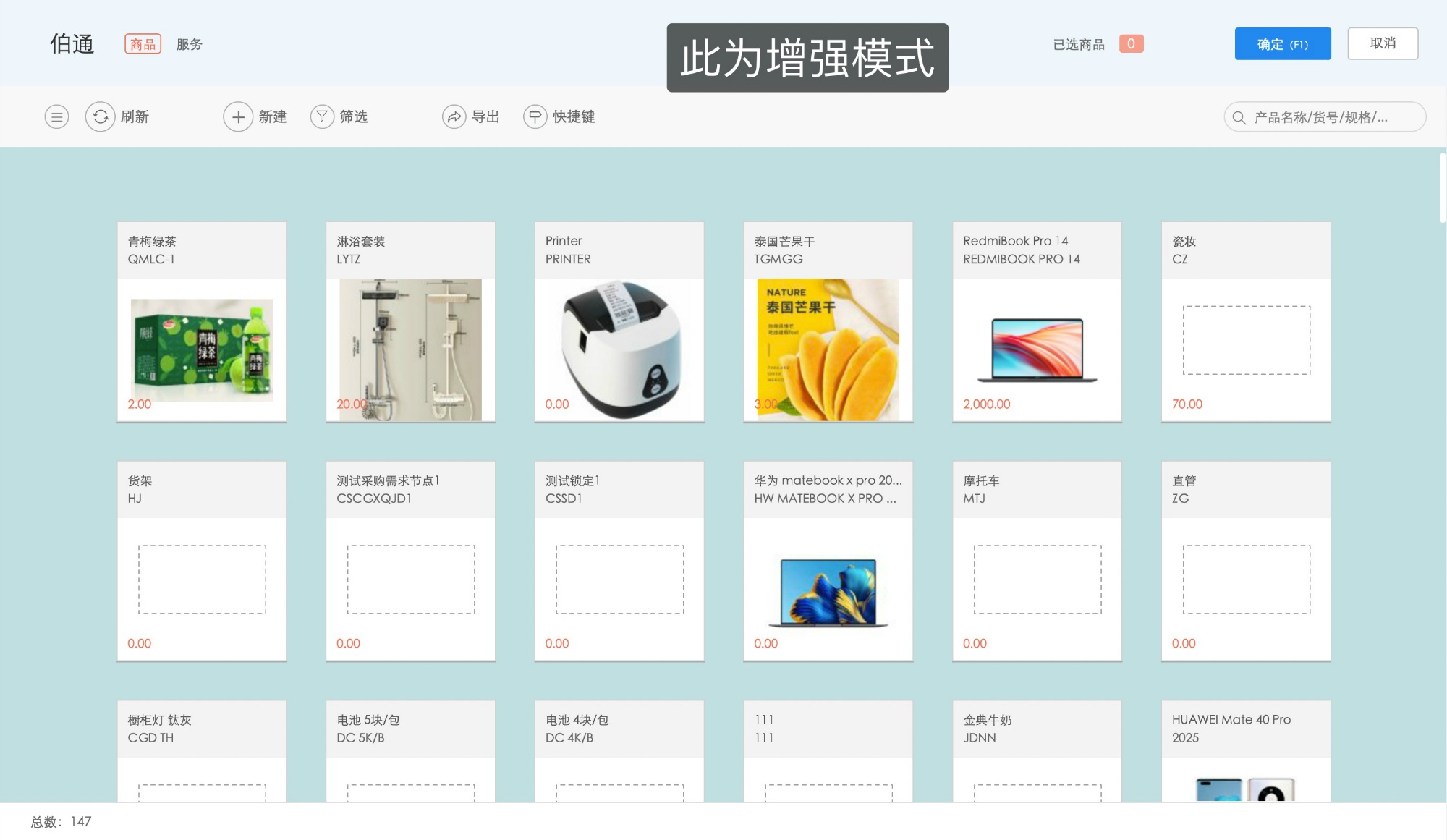Click the 确定 (F1) confirm button

(x=1282, y=44)
